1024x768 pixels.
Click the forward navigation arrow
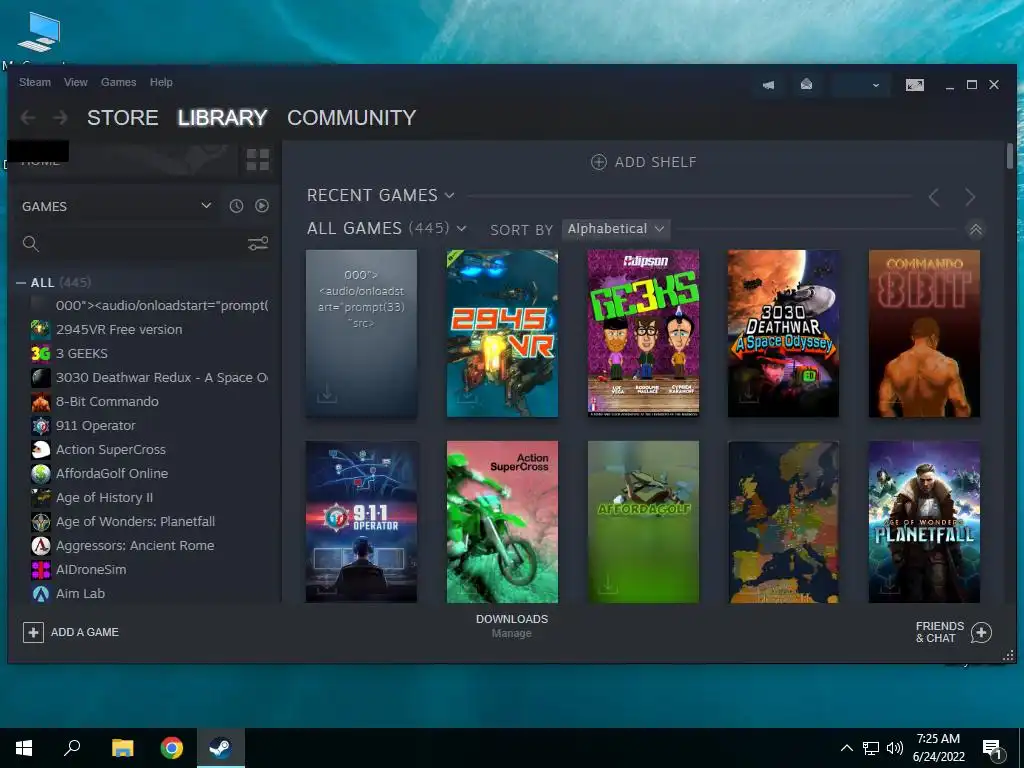pyautogui.click(x=60, y=118)
